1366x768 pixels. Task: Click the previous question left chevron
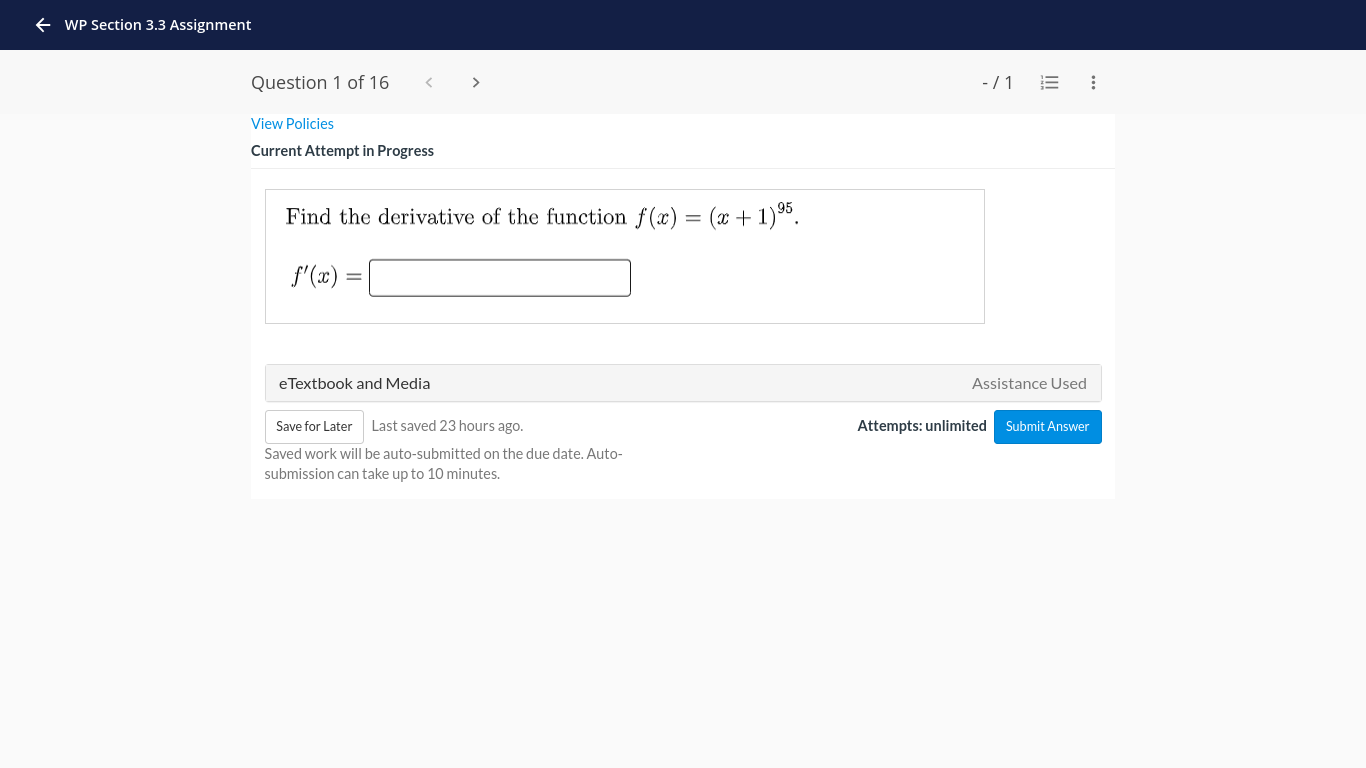428,82
